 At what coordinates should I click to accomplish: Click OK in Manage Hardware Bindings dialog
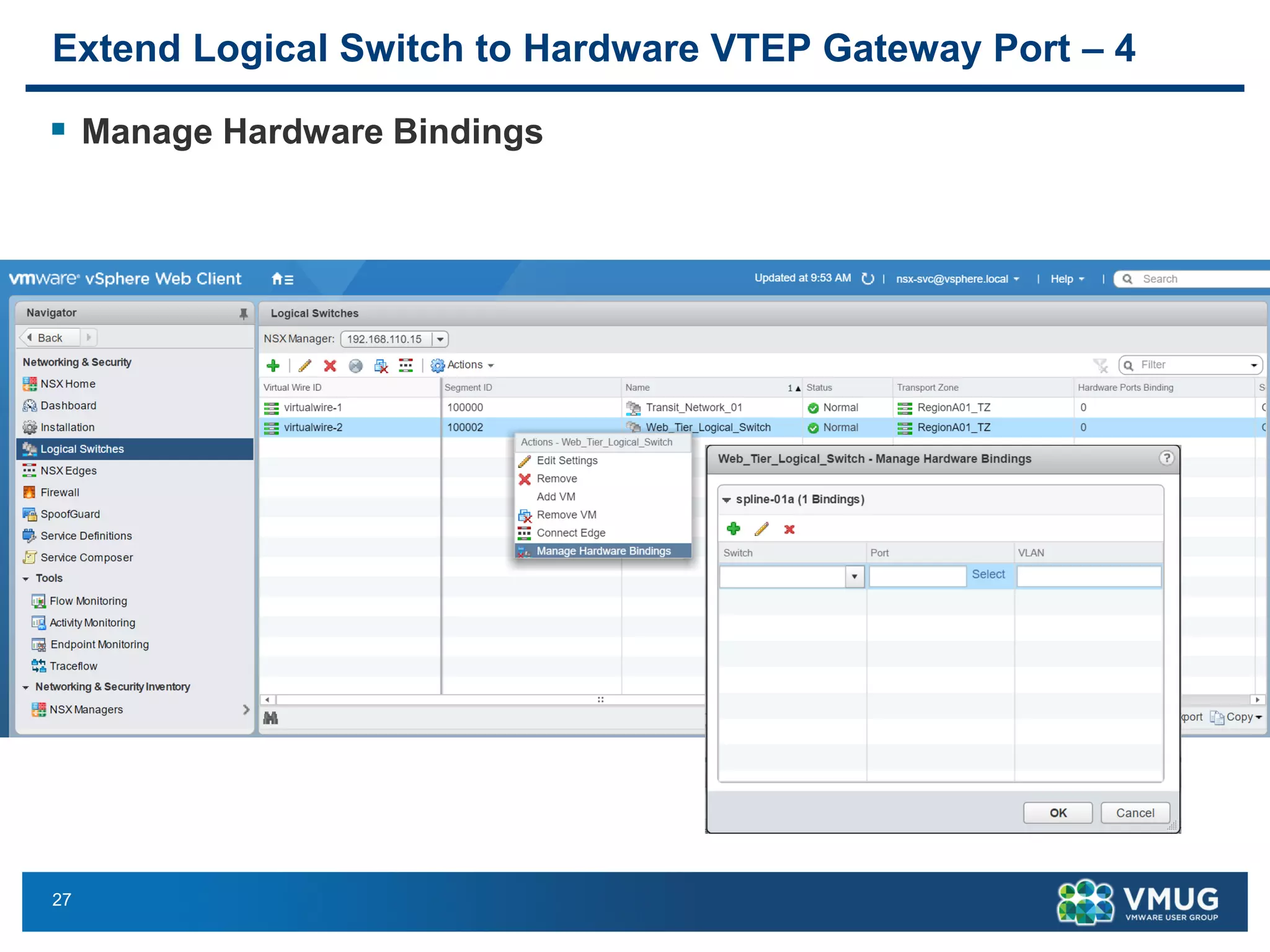[1058, 813]
